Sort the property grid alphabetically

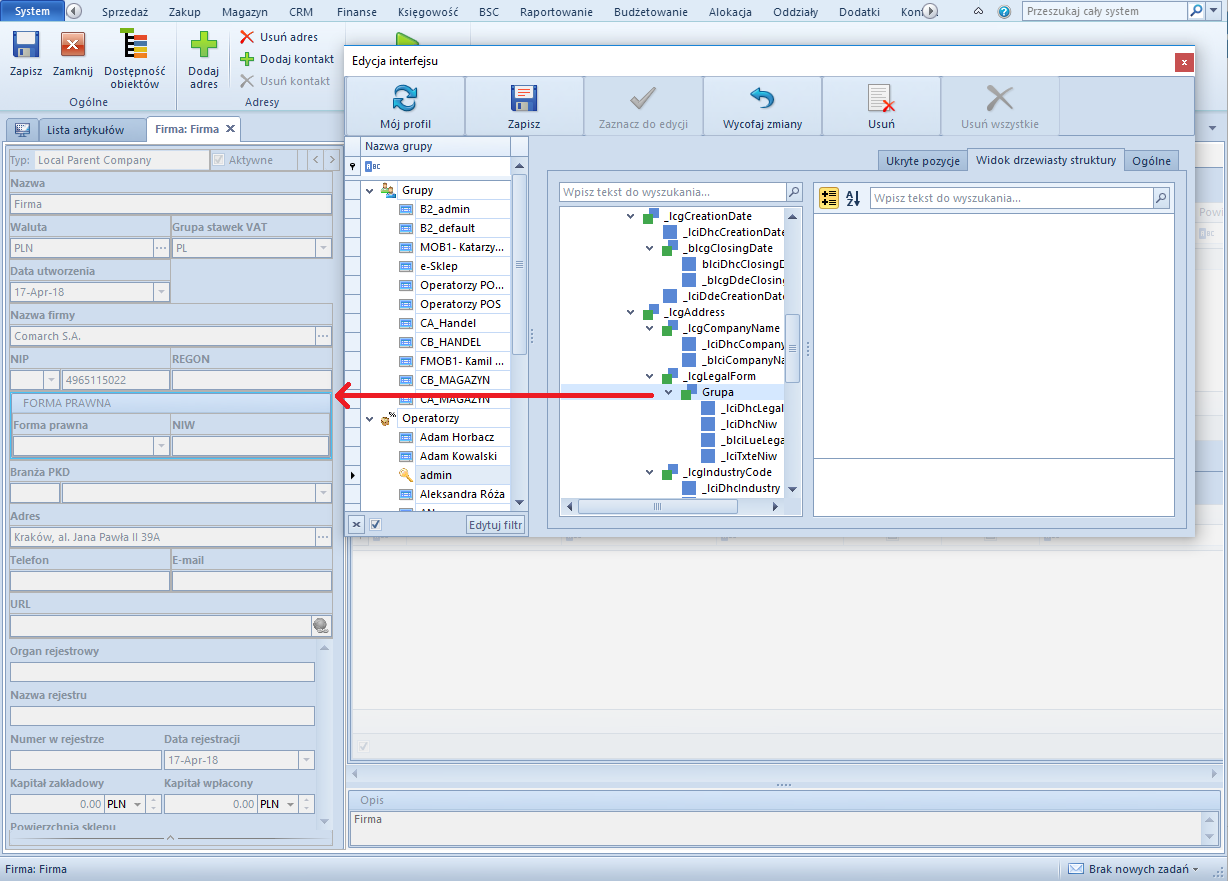pyautogui.click(x=853, y=198)
